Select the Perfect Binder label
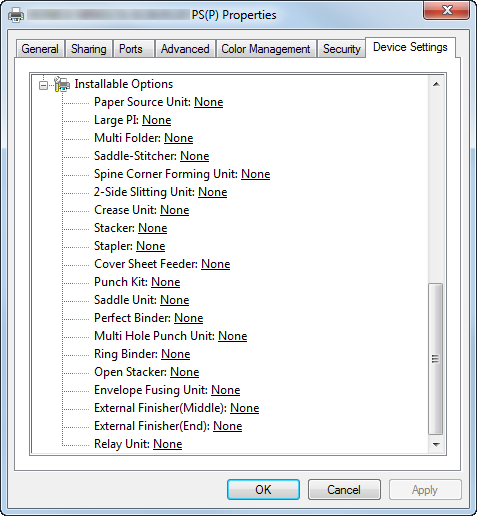 133,318
